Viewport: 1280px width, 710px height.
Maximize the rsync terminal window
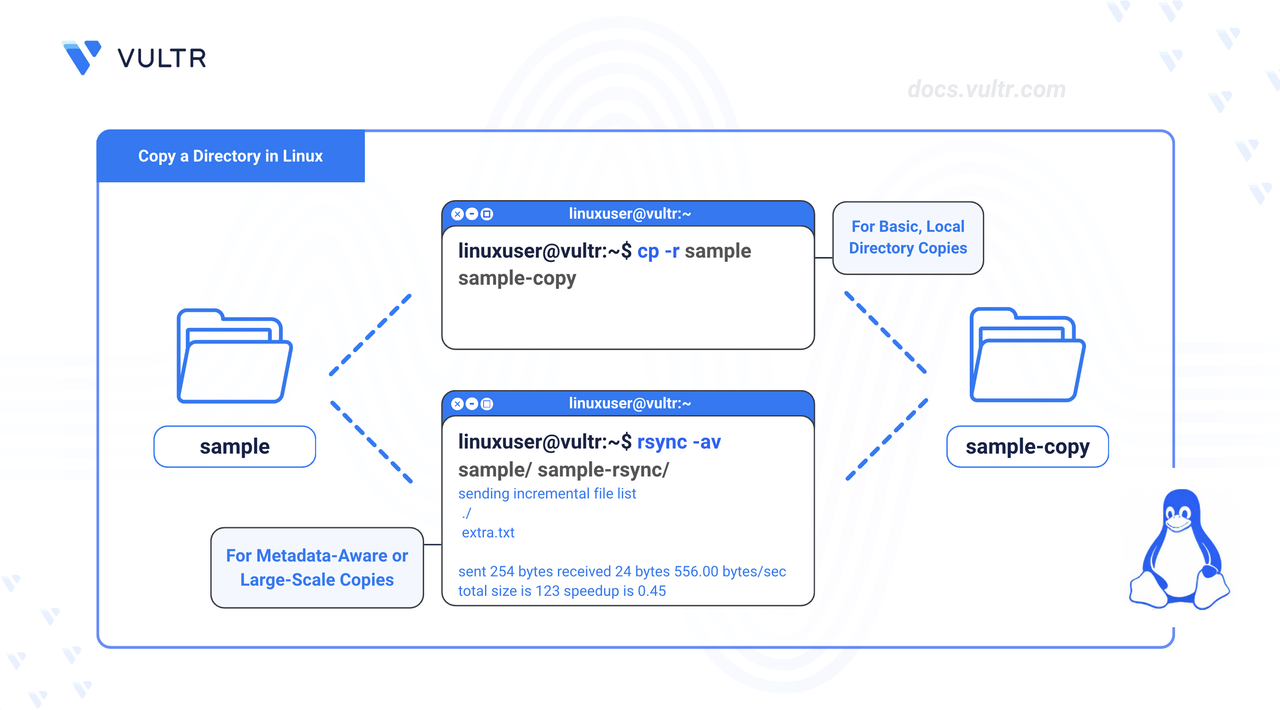tap(487, 404)
